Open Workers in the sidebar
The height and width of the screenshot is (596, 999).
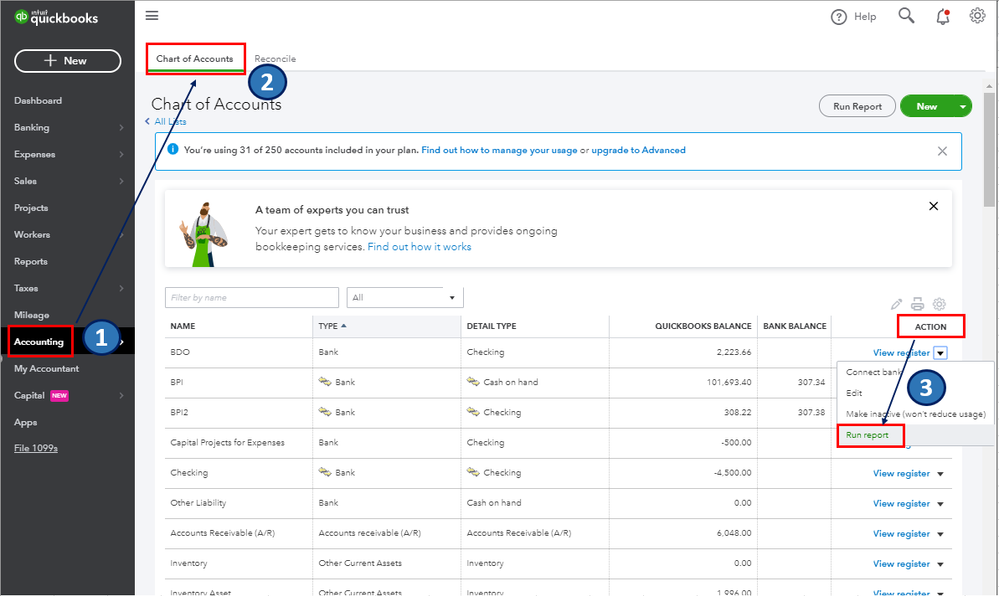tap(32, 235)
